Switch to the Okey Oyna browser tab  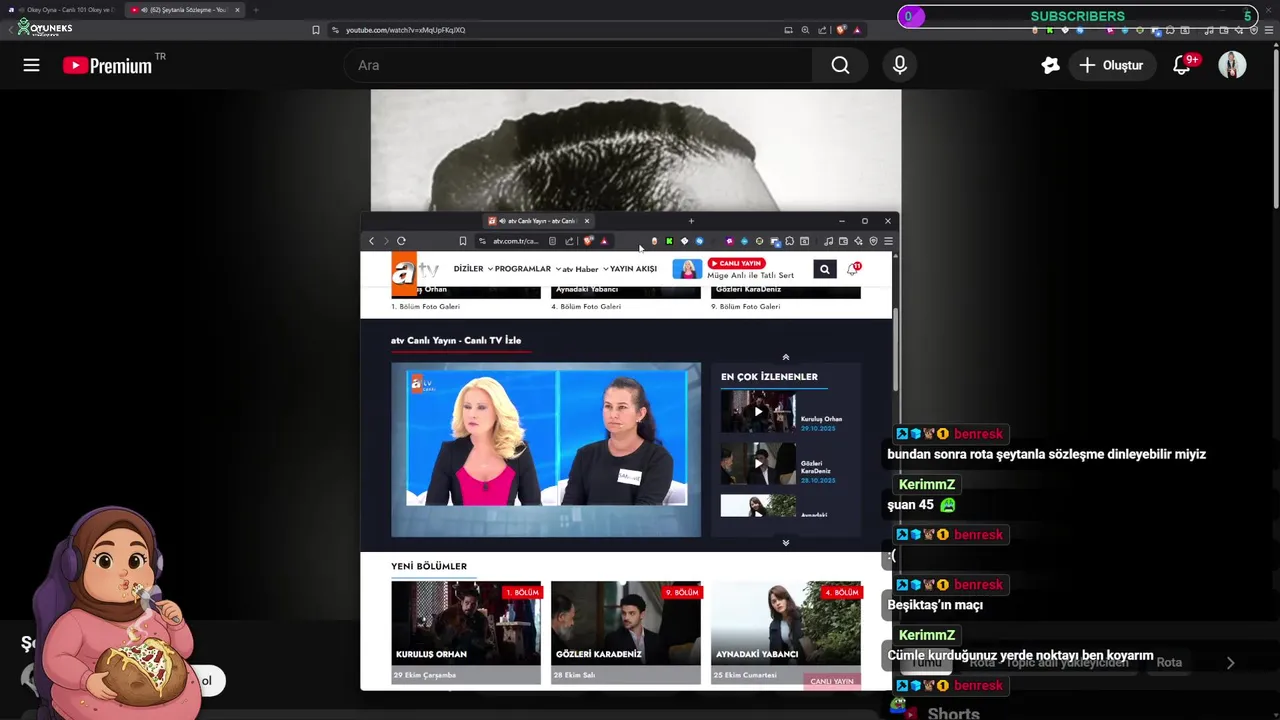click(65, 10)
